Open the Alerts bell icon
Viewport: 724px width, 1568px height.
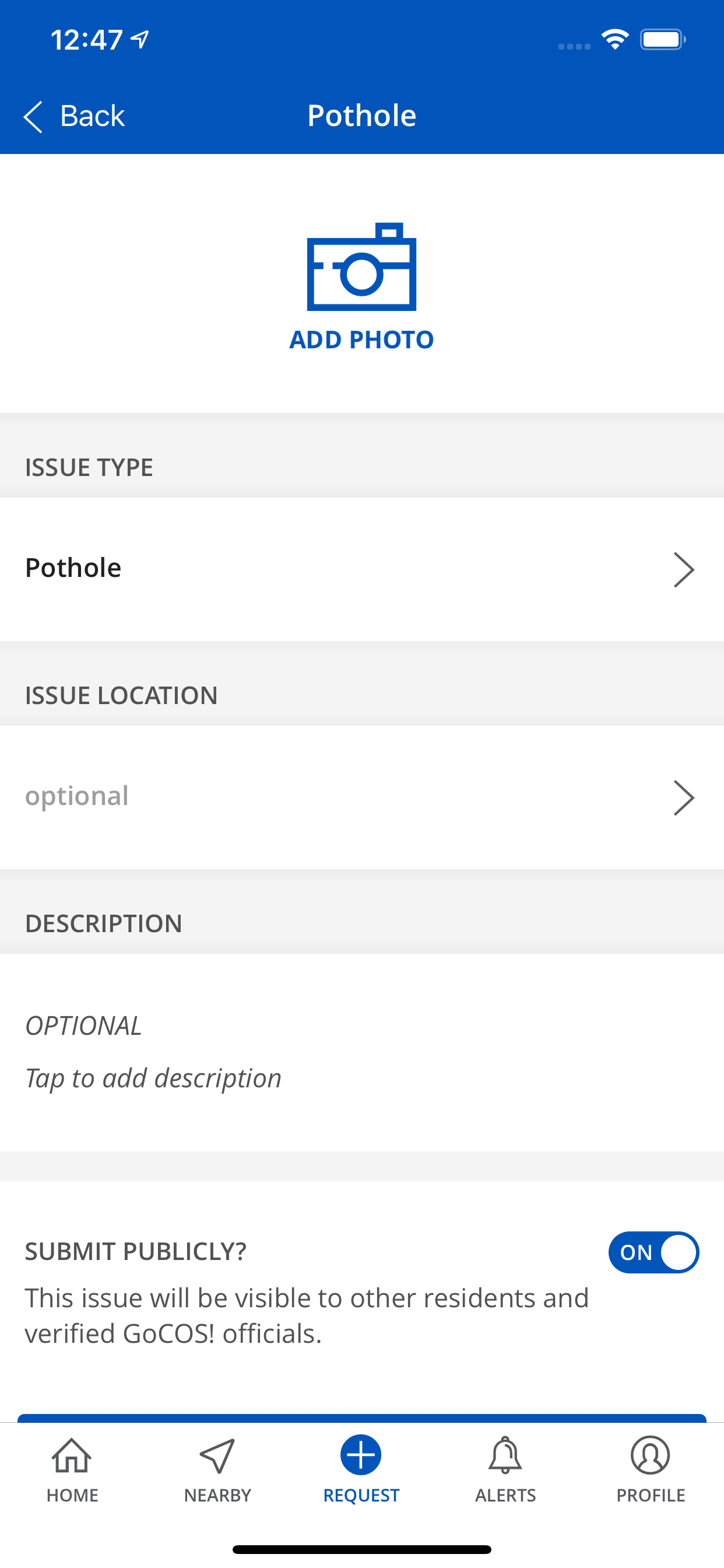pyautogui.click(x=505, y=1455)
